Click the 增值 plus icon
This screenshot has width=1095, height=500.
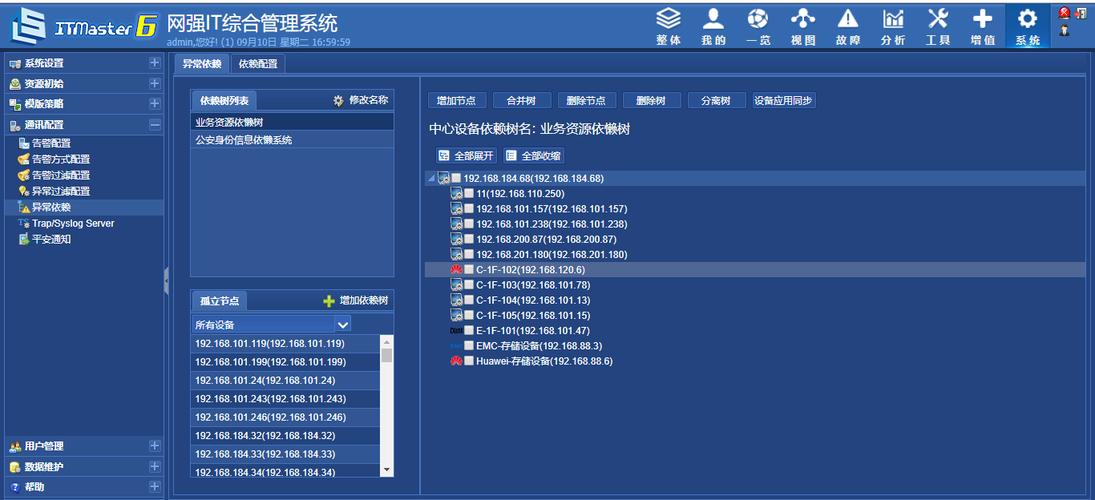click(983, 20)
